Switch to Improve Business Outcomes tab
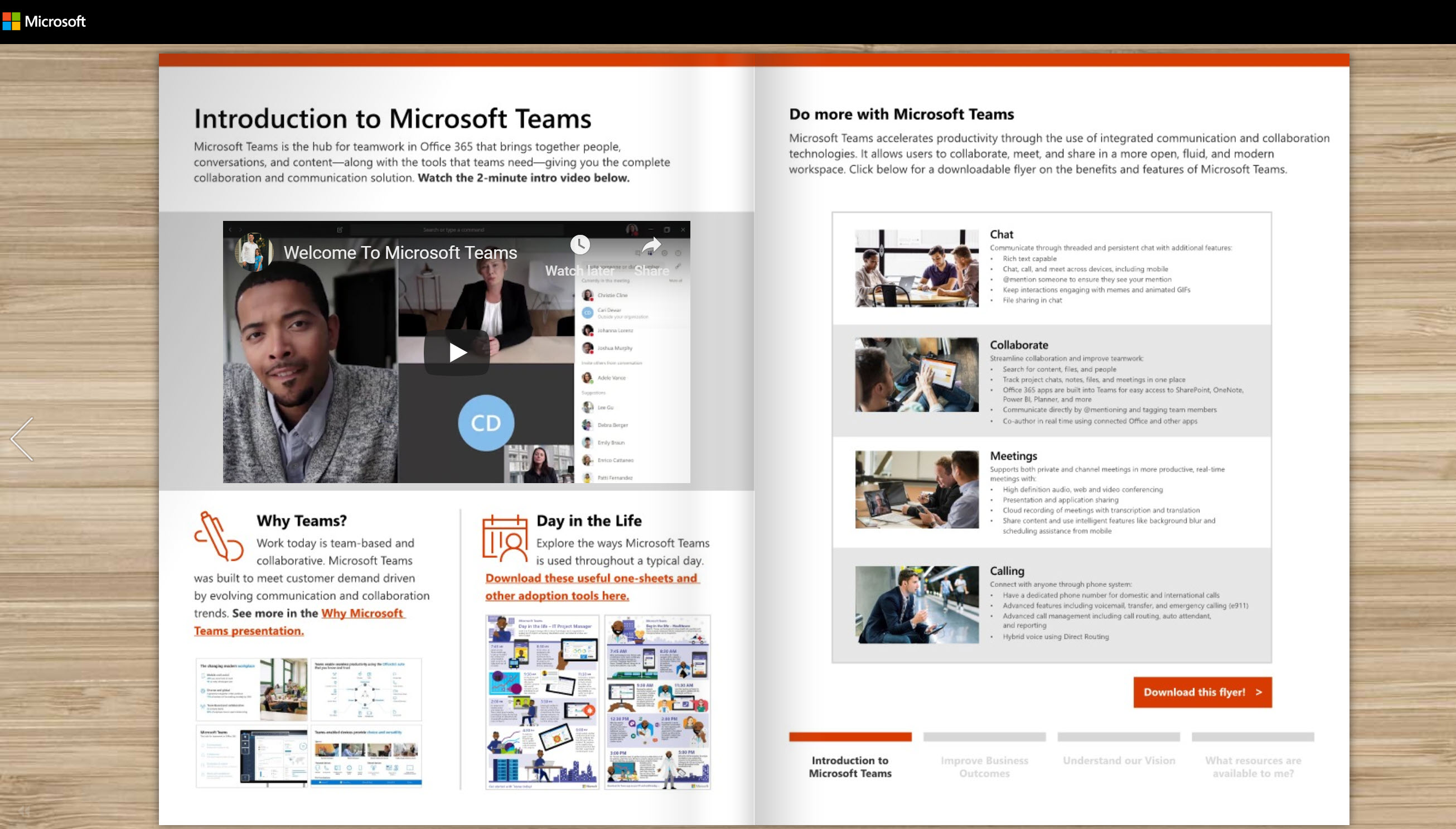 click(984, 767)
